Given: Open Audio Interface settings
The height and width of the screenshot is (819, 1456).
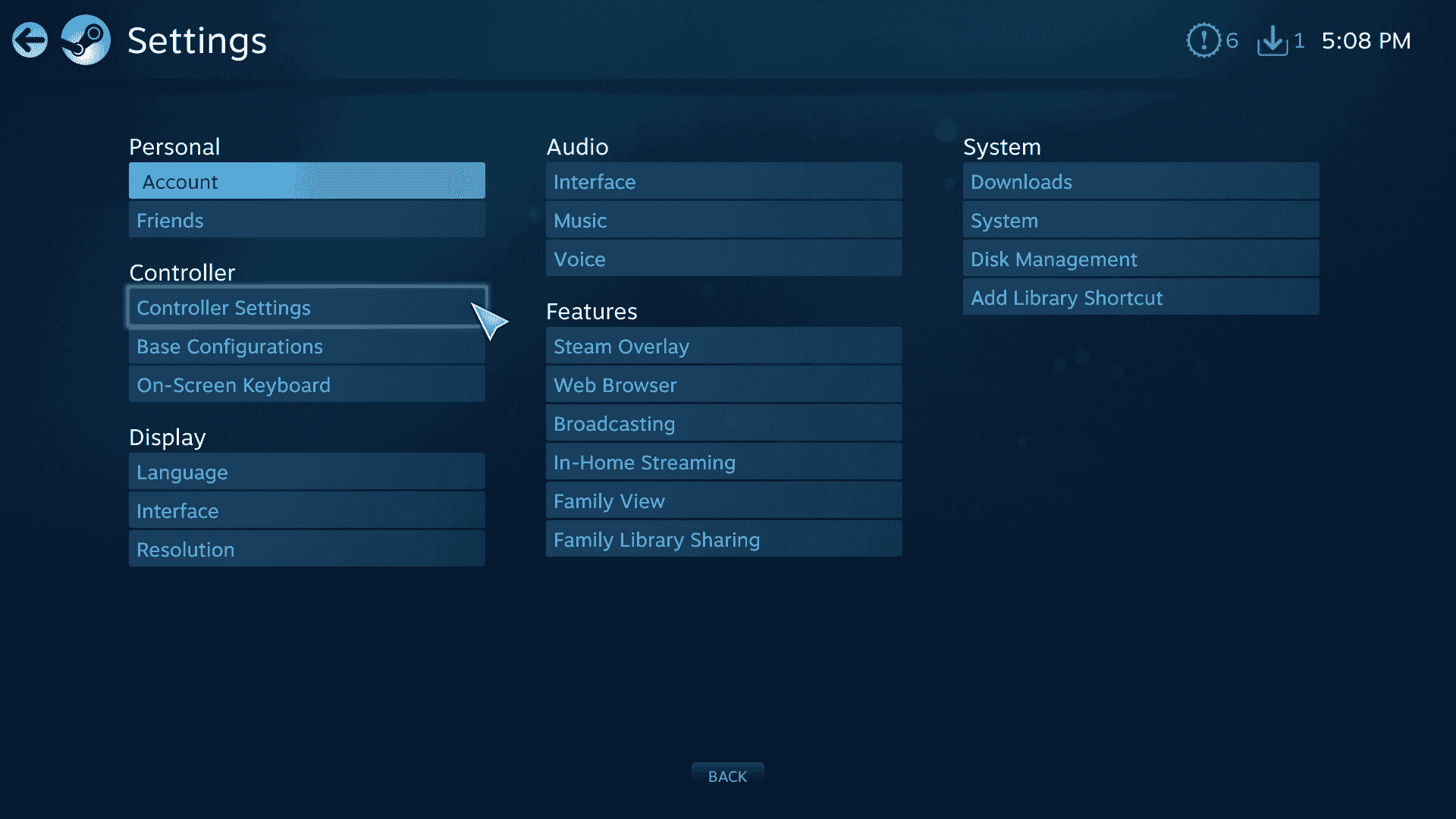Looking at the screenshot, I should click(724, 181).
